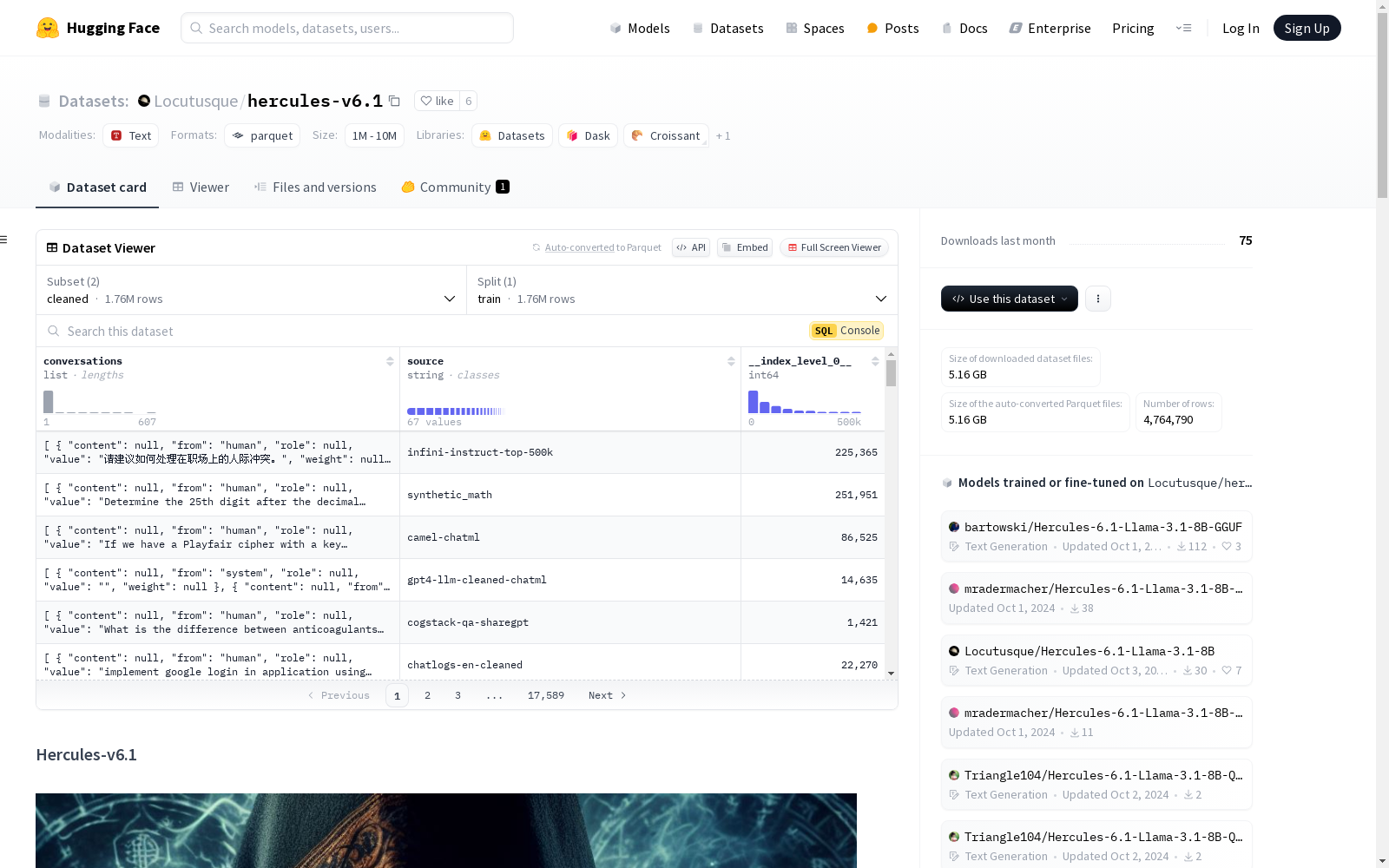Select the cogstack-qa-sharegpt source cell
1389x868 pixels.
tap(570, 622)
